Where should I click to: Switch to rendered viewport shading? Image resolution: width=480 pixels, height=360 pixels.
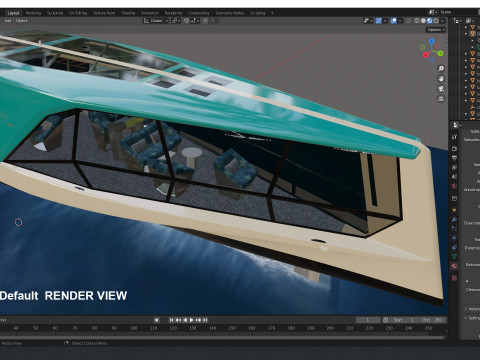pyautogui.click(x=436, y=21)
